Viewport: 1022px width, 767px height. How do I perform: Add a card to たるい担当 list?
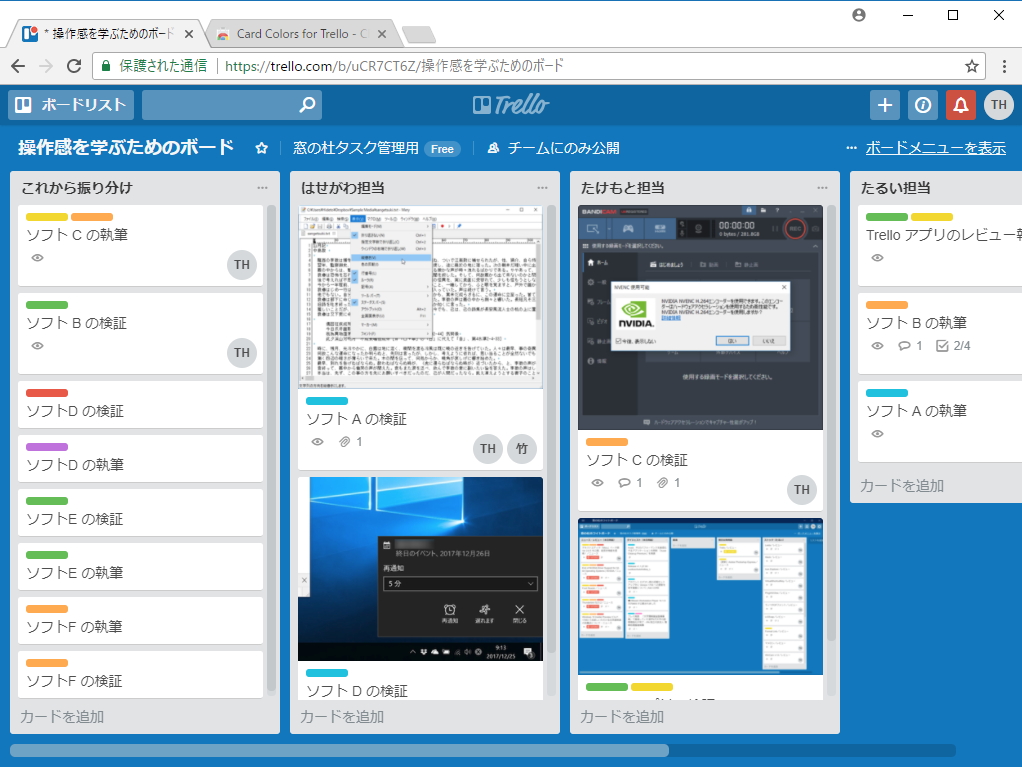tap(902, 486)
